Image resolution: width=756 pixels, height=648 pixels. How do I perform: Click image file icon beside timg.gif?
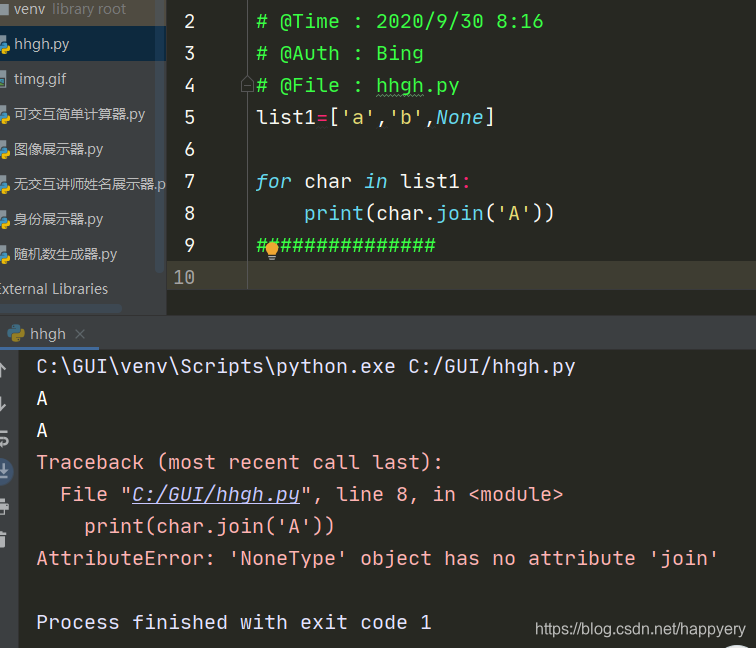coord(3,80)
